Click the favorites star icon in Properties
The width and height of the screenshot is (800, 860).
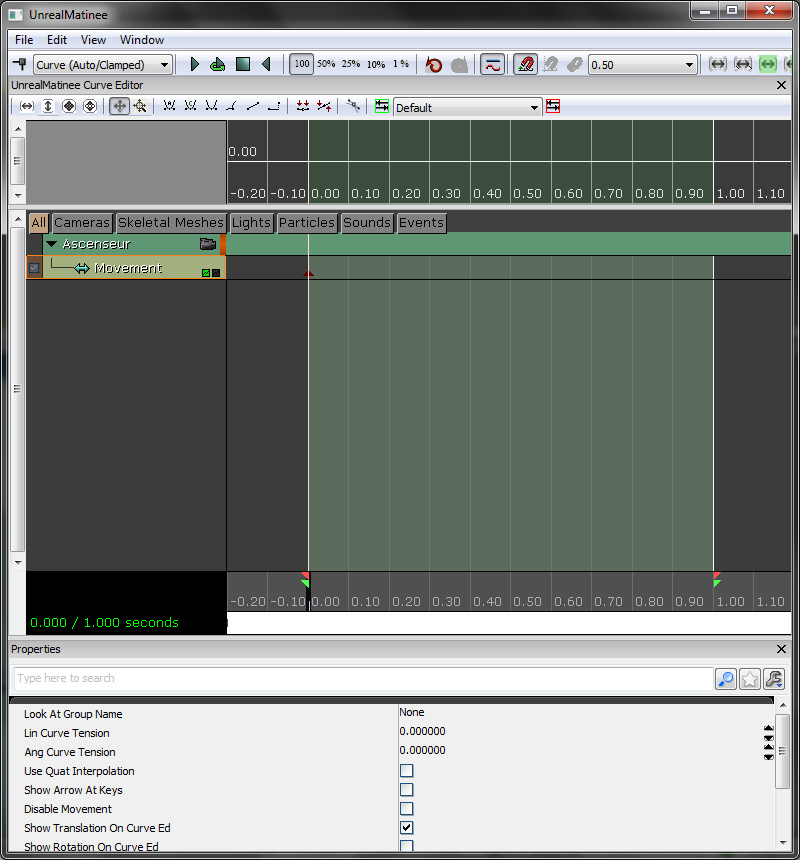[x=750, y=679]
